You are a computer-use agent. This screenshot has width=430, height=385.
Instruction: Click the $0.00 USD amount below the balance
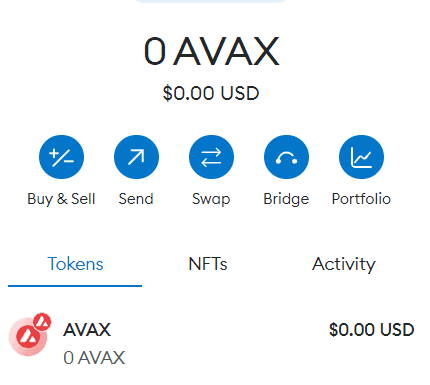click(211, 93)
